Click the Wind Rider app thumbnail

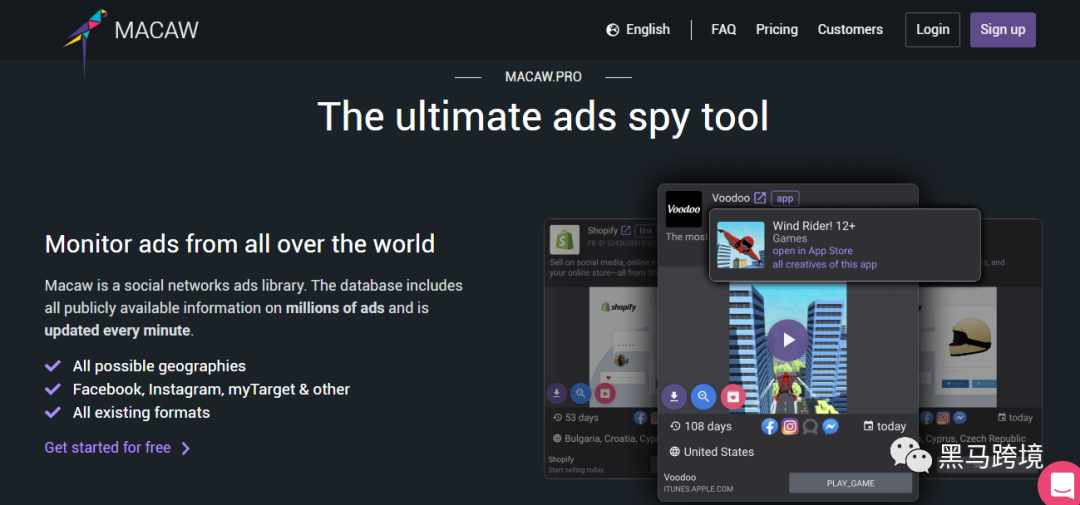(x=740, y=245)
